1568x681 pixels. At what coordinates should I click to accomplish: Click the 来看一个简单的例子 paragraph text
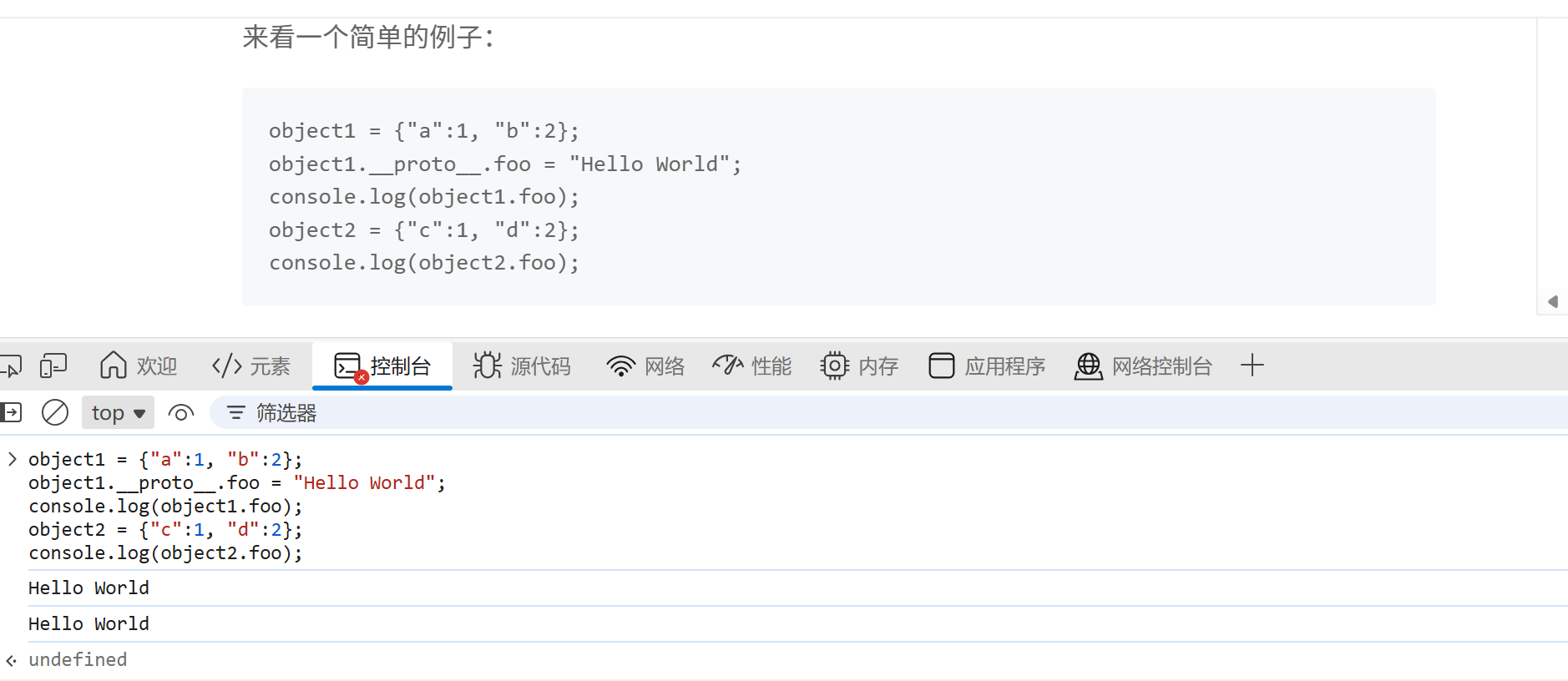(368, 38)
